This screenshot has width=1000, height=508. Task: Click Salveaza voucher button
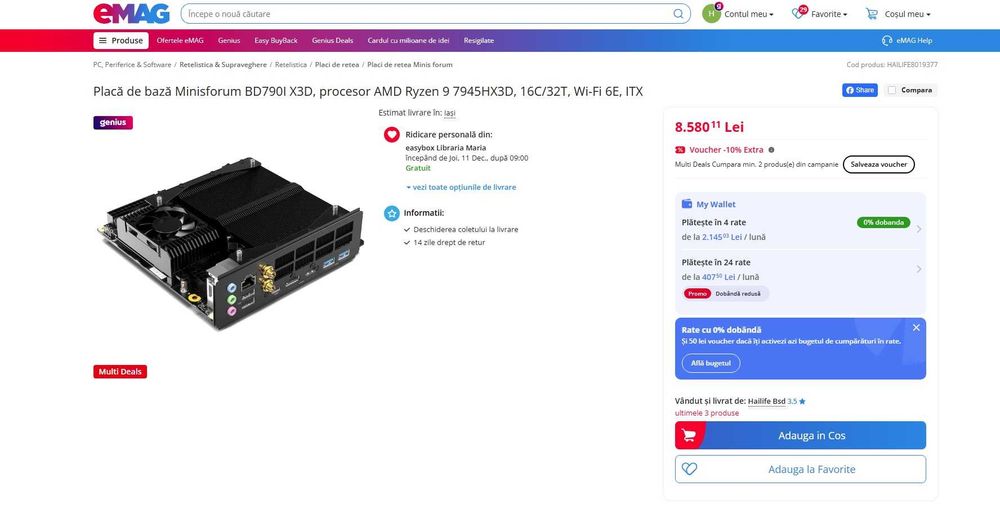click(x=879, y=164)
